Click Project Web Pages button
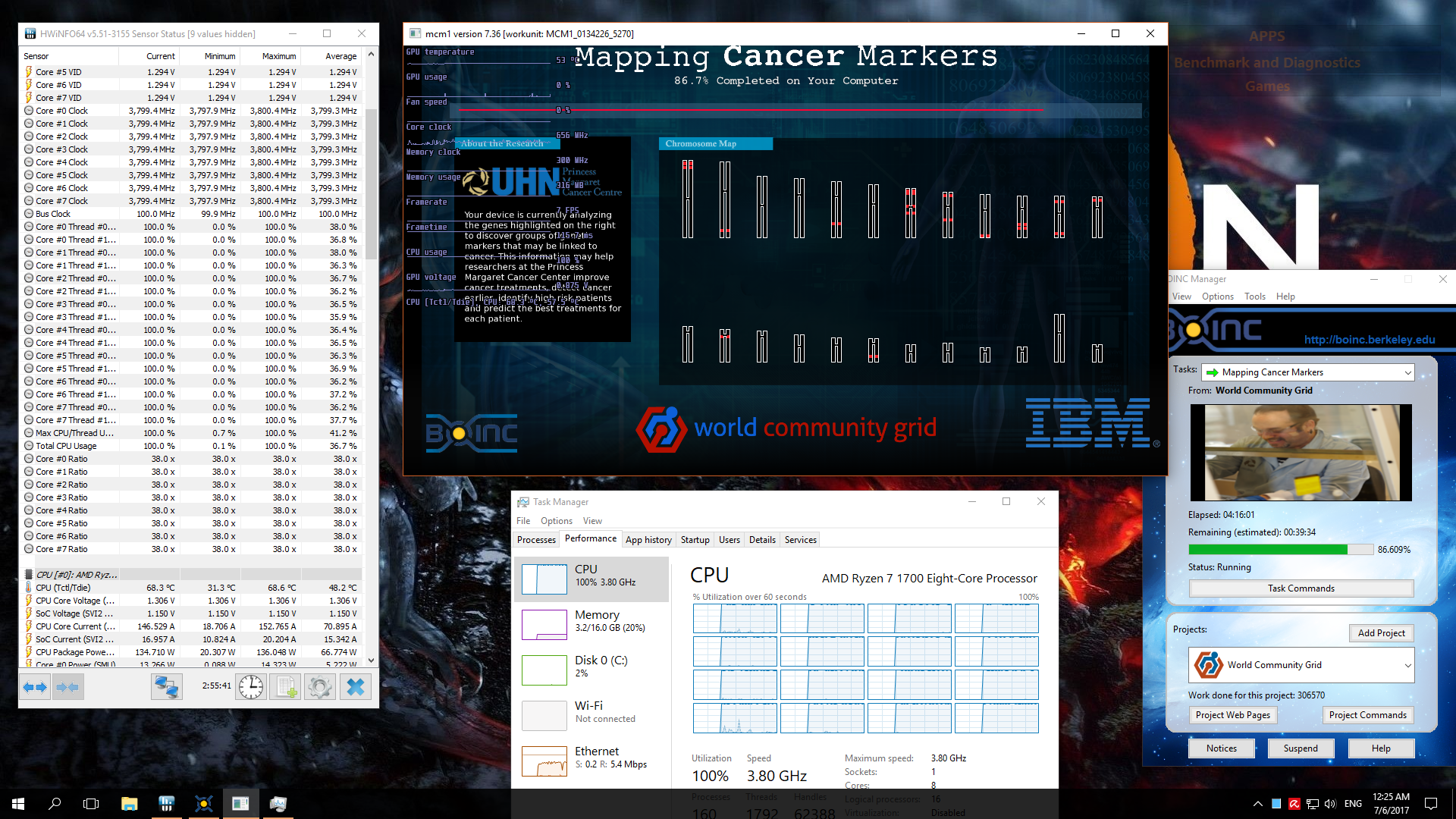 [1232, 715]
